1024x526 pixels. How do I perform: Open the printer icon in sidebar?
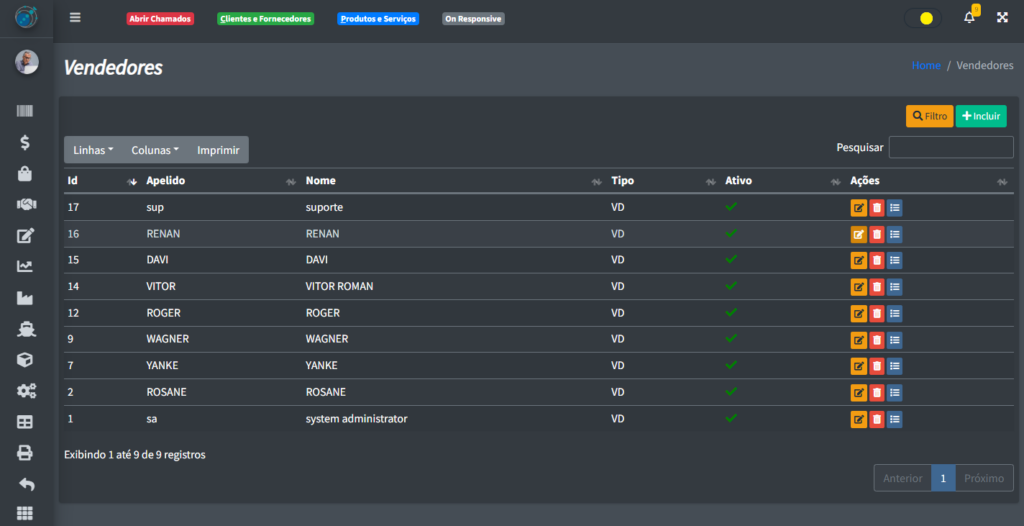coord(26,453)
